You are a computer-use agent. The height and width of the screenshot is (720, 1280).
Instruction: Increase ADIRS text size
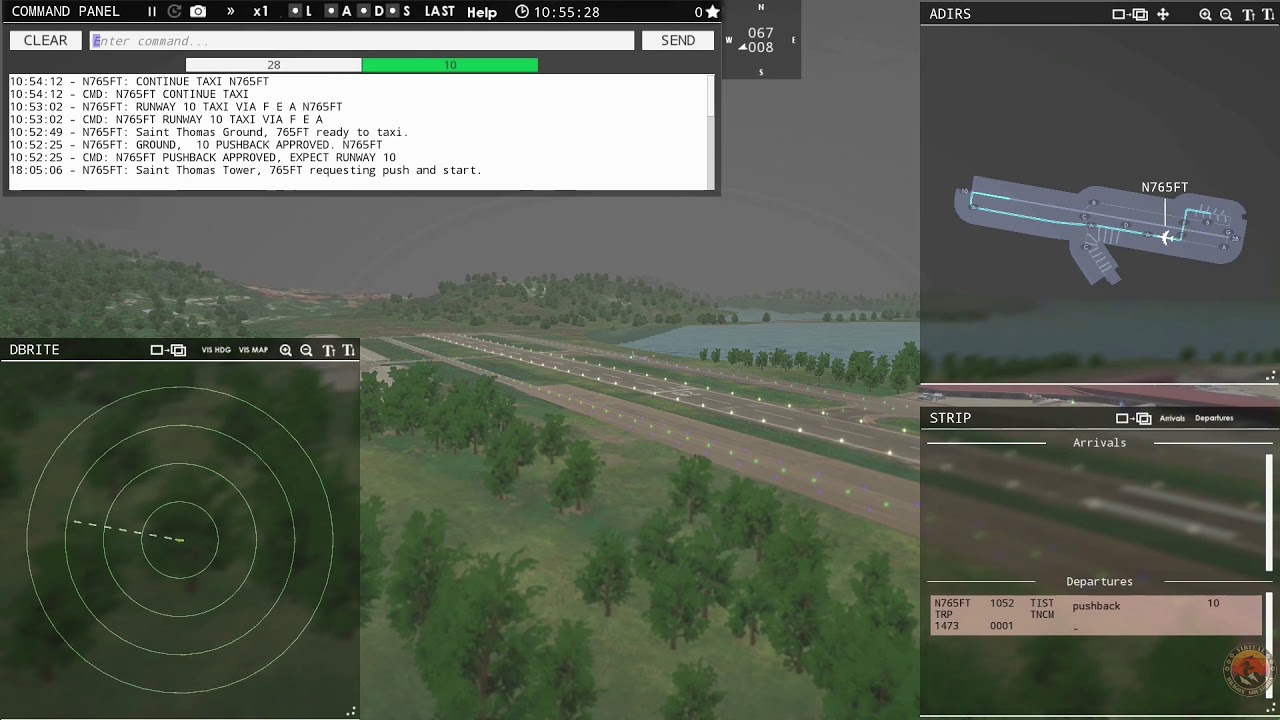pos(1248,14)
